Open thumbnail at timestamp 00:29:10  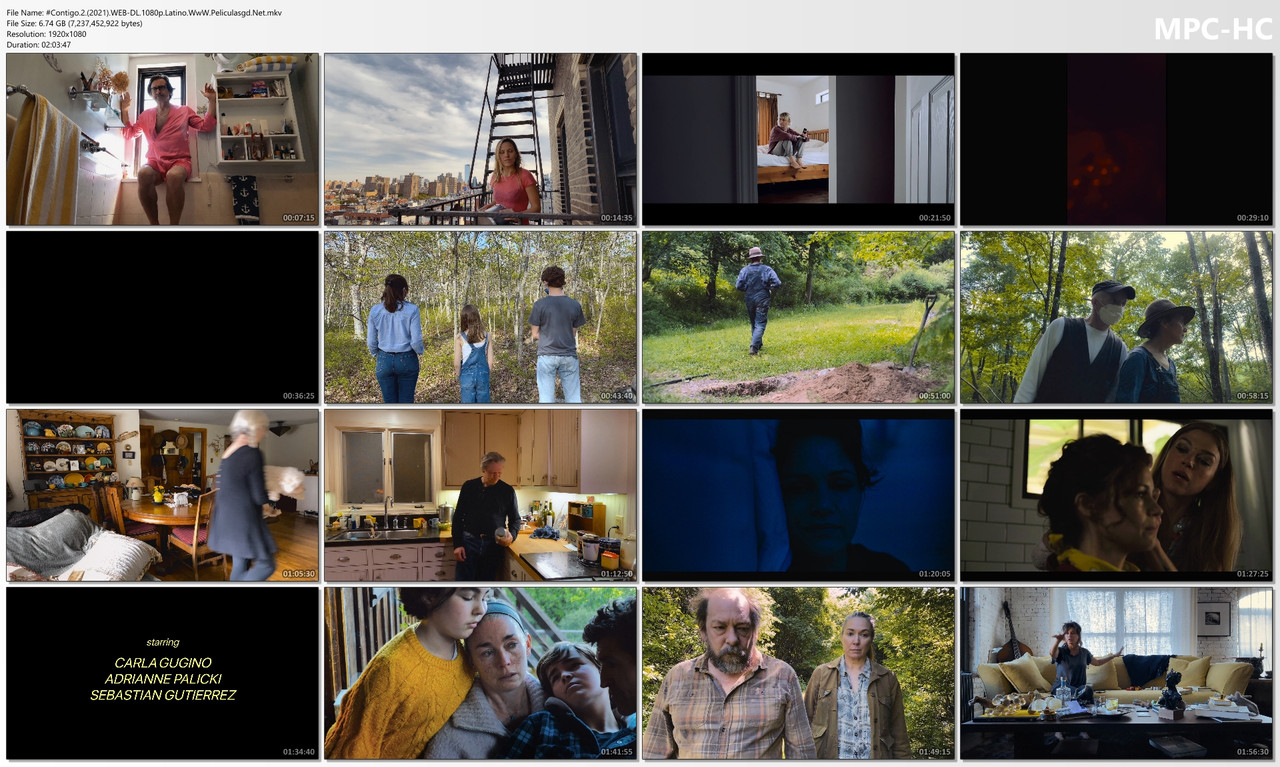(1116, 139)
